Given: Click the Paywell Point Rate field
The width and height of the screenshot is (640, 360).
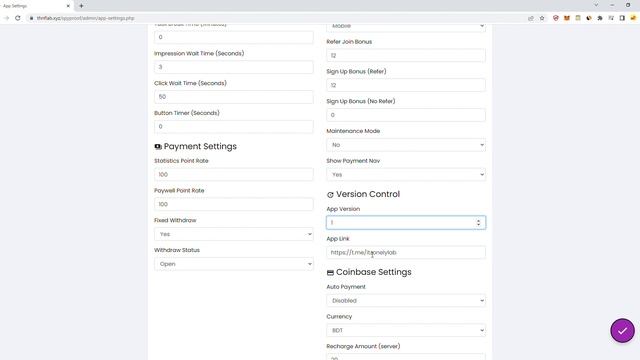Looking at the screenshot, I should click(234, 204).
